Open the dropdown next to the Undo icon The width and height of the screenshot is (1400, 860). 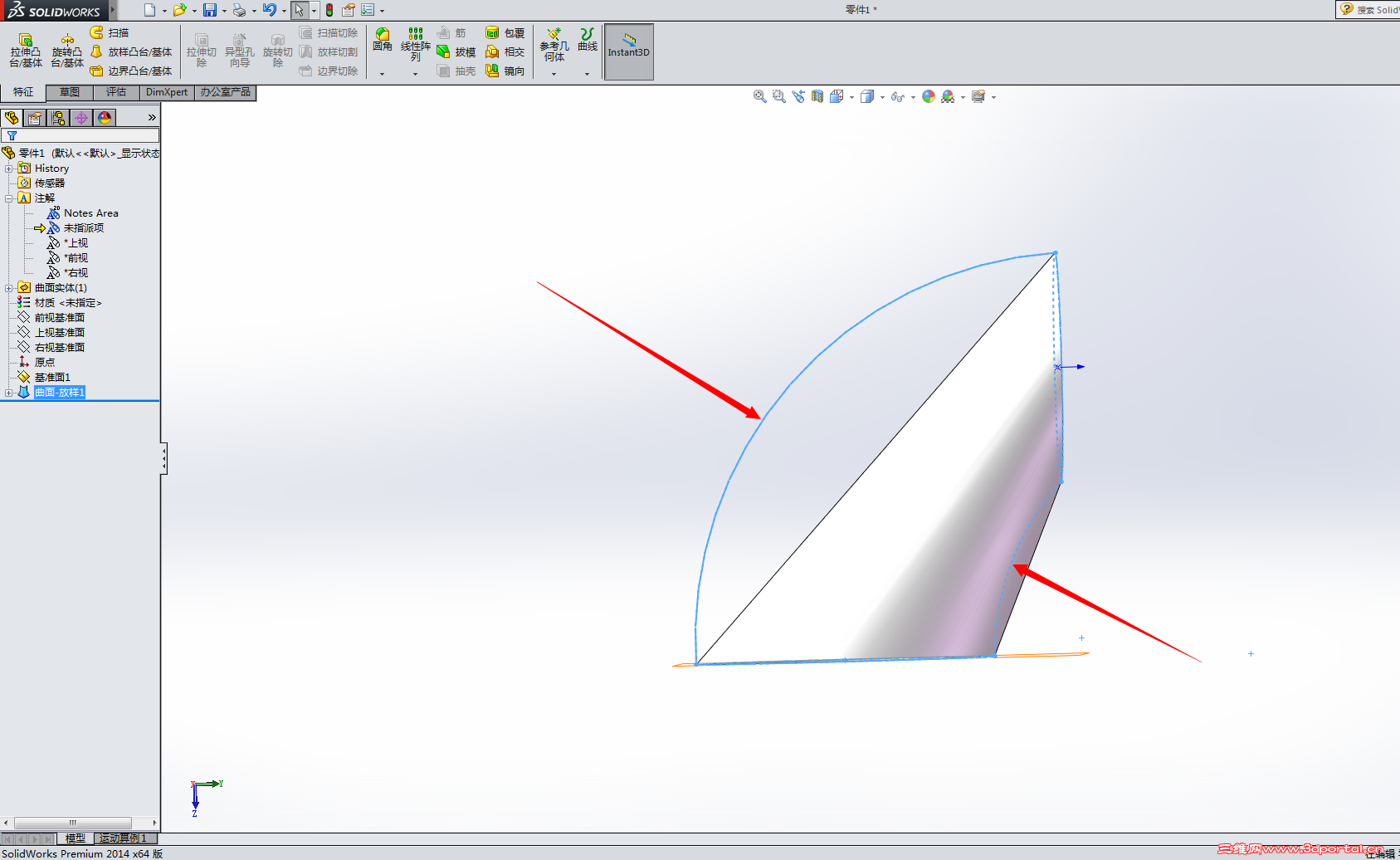[x=284, y=11]
